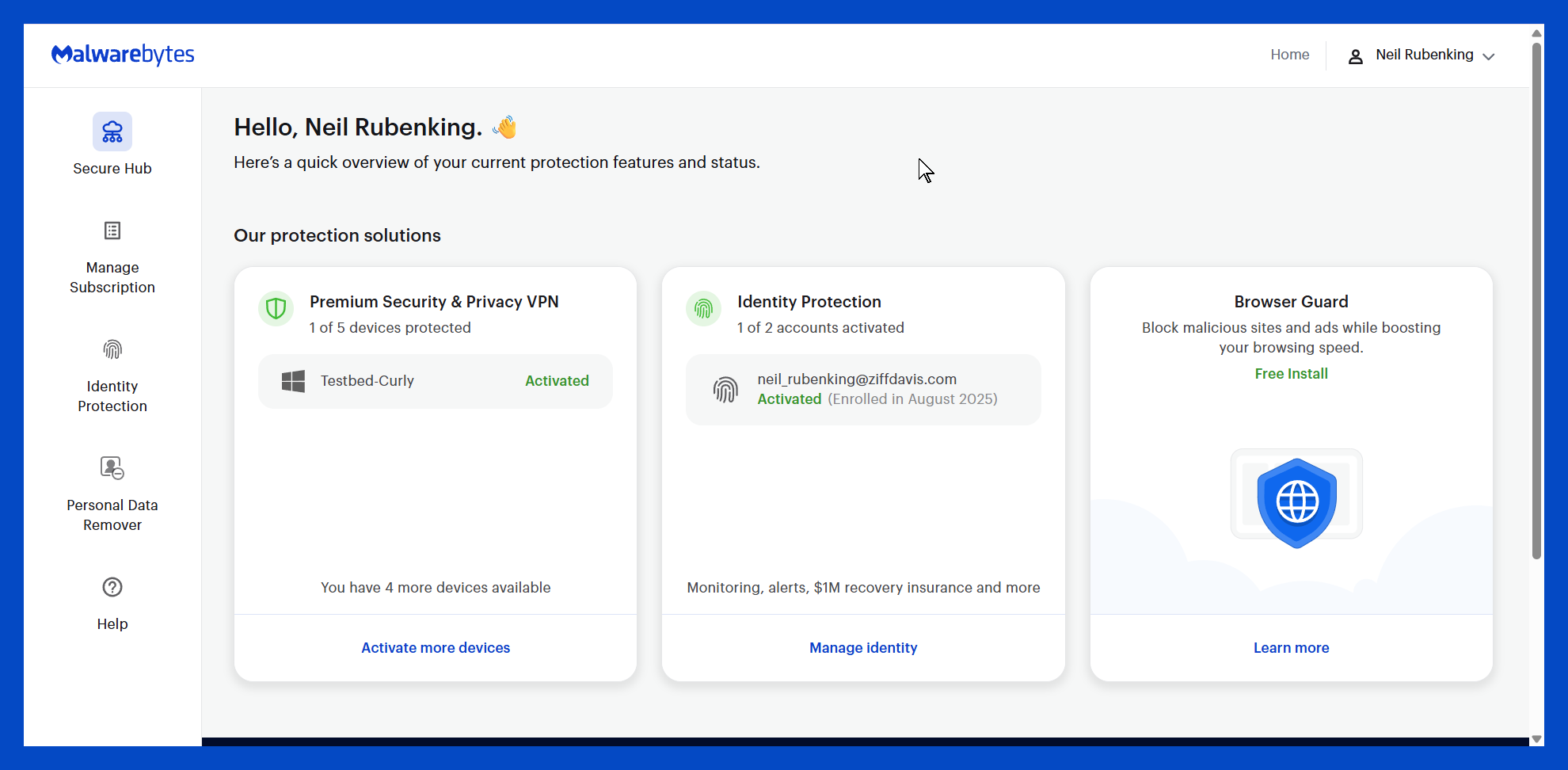Click Learn more on Browser Guard card
1568x770 pixels.
click(1292, 648)
